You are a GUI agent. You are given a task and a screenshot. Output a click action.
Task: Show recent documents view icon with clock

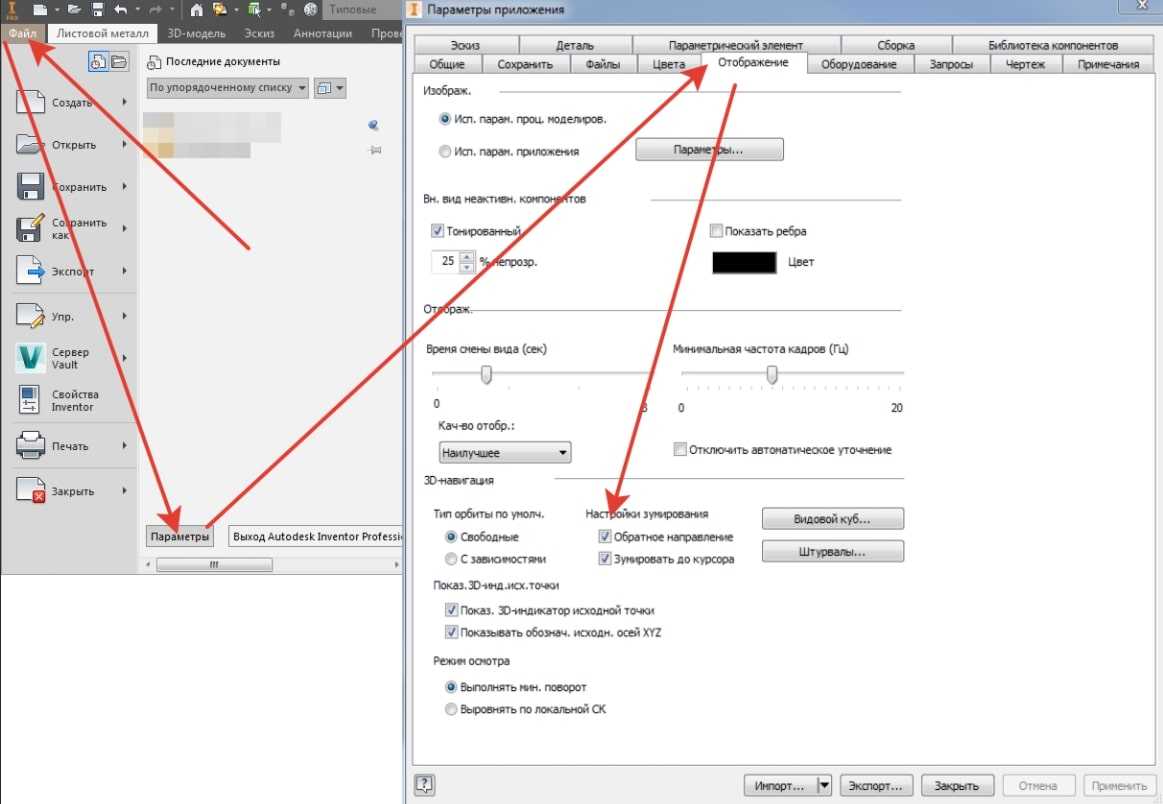click(x=98, y=62)
